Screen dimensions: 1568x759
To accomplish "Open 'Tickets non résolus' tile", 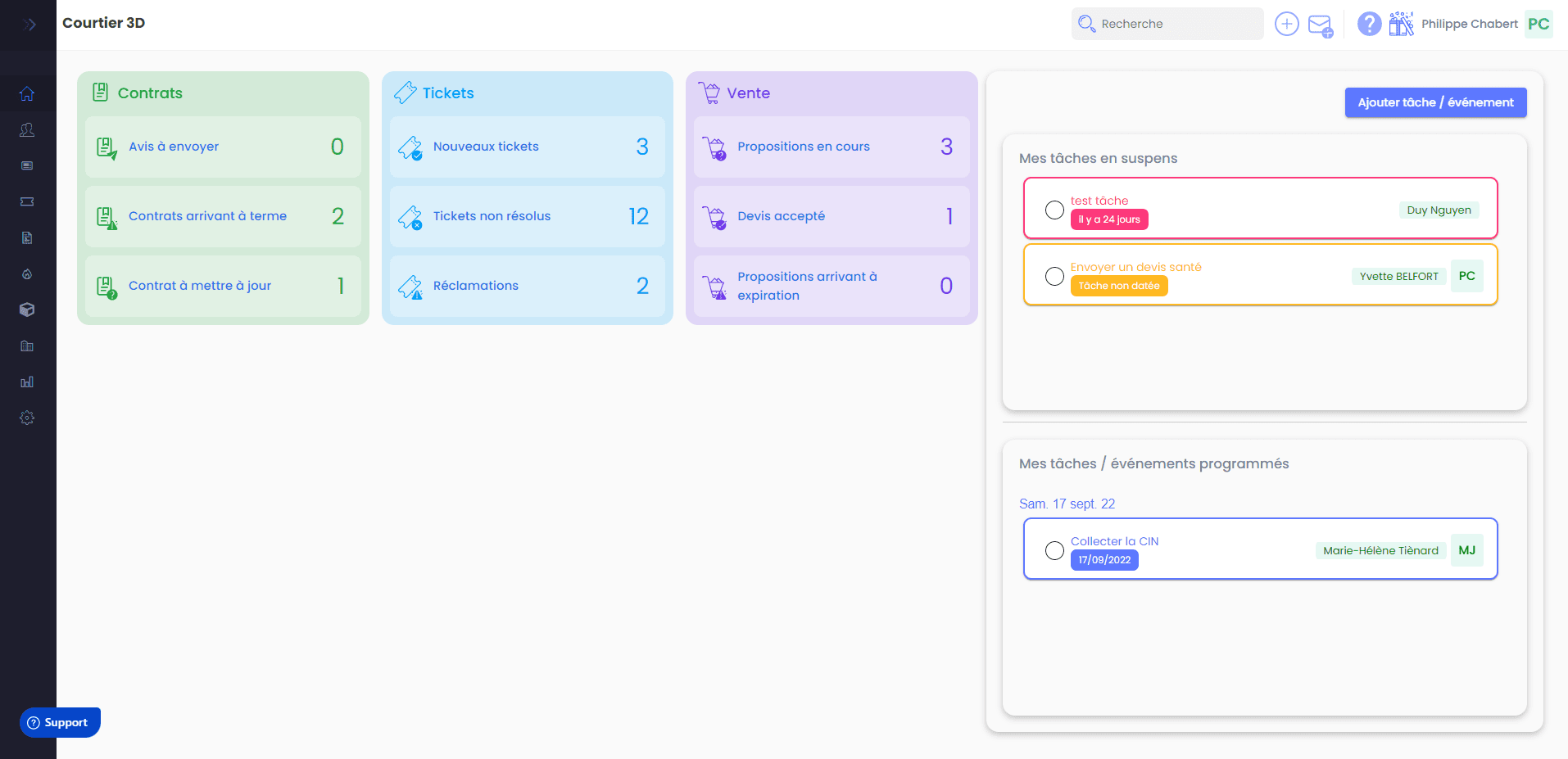I will 527,216.
